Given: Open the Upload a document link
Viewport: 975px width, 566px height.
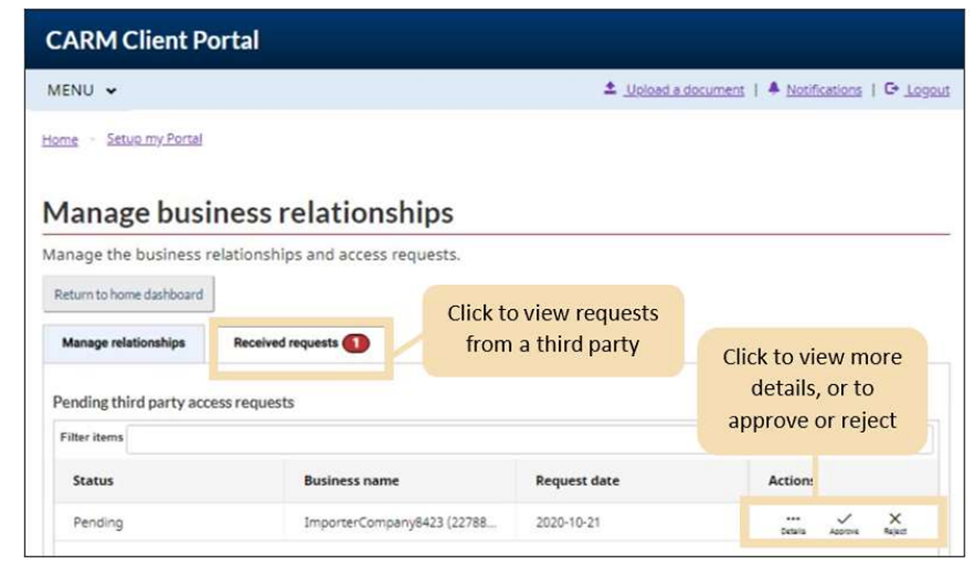Looking at the screenshot, I should [x=685, y=90].
